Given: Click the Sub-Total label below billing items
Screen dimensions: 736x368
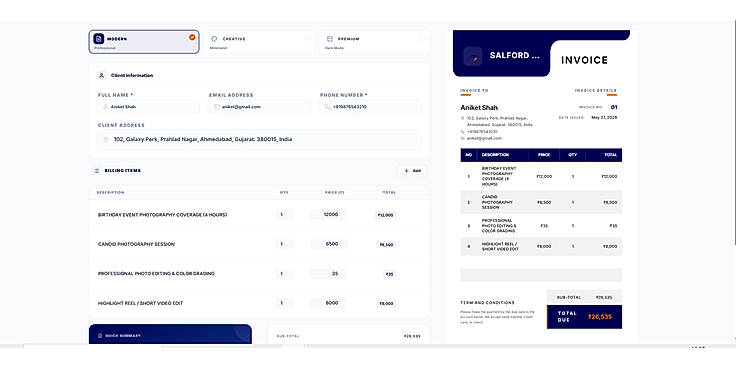Looking at the screenshot, I should click(288, 337).
